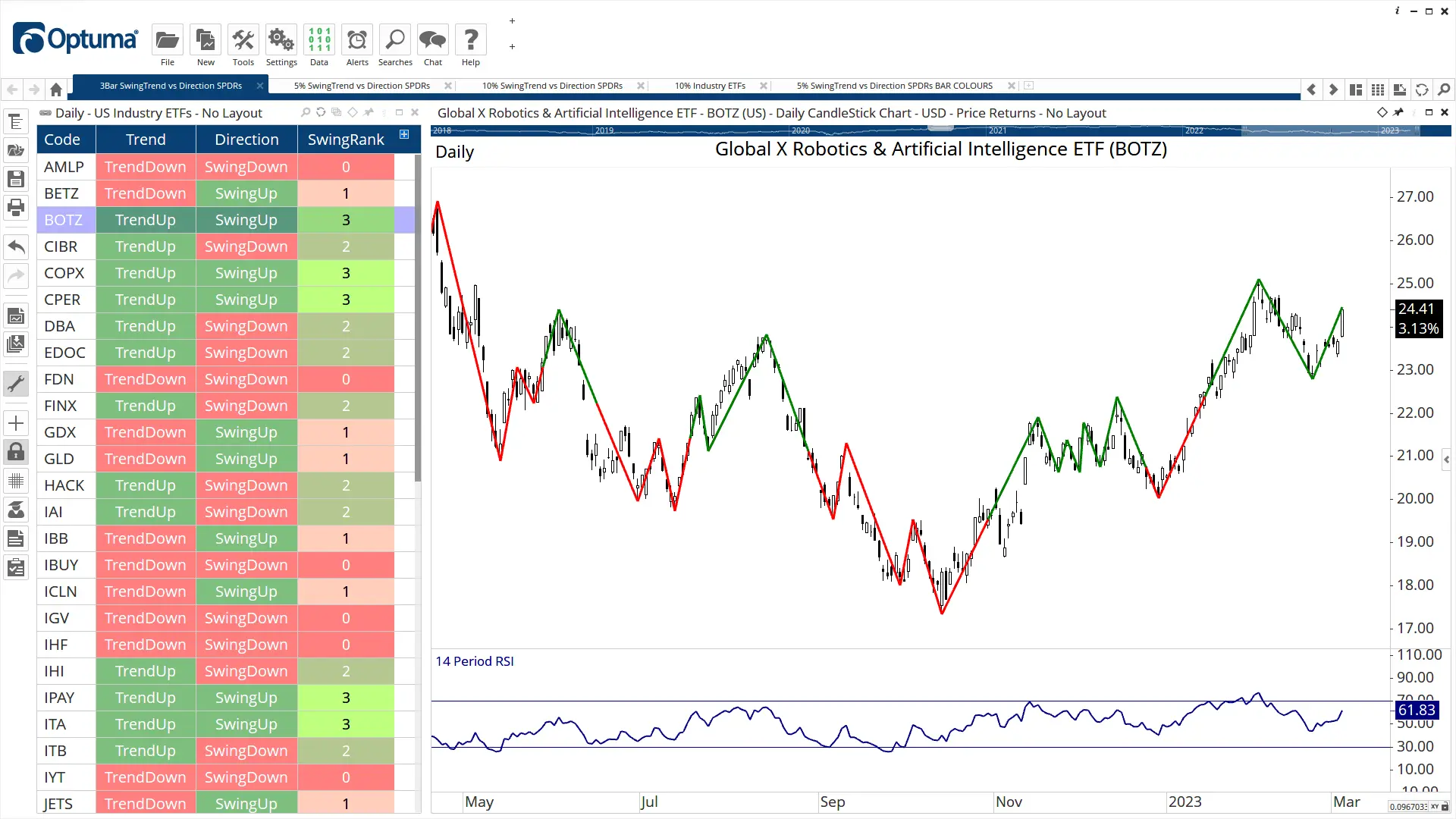Click the Home workbook icon
This screenshot has width=1456, height=819.
(x=56, y=89)
